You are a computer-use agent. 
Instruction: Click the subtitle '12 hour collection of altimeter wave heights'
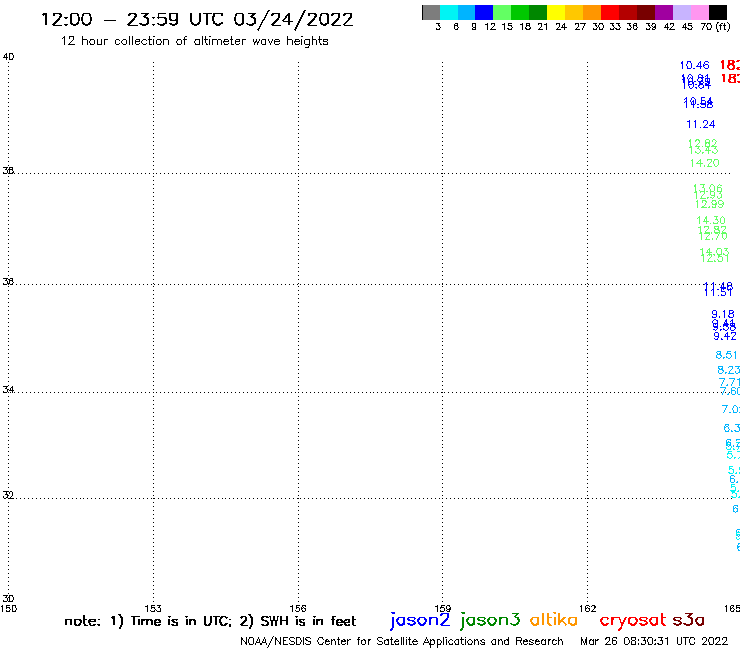tap(194, 42)
